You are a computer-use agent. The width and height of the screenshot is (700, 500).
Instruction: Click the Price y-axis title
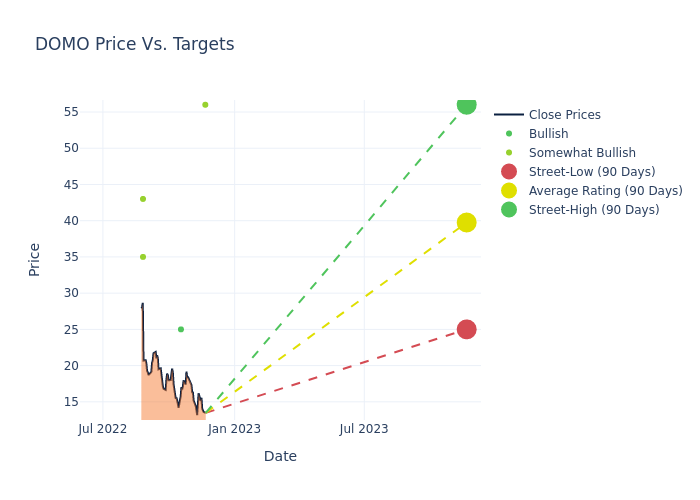[x=35, y=259]
